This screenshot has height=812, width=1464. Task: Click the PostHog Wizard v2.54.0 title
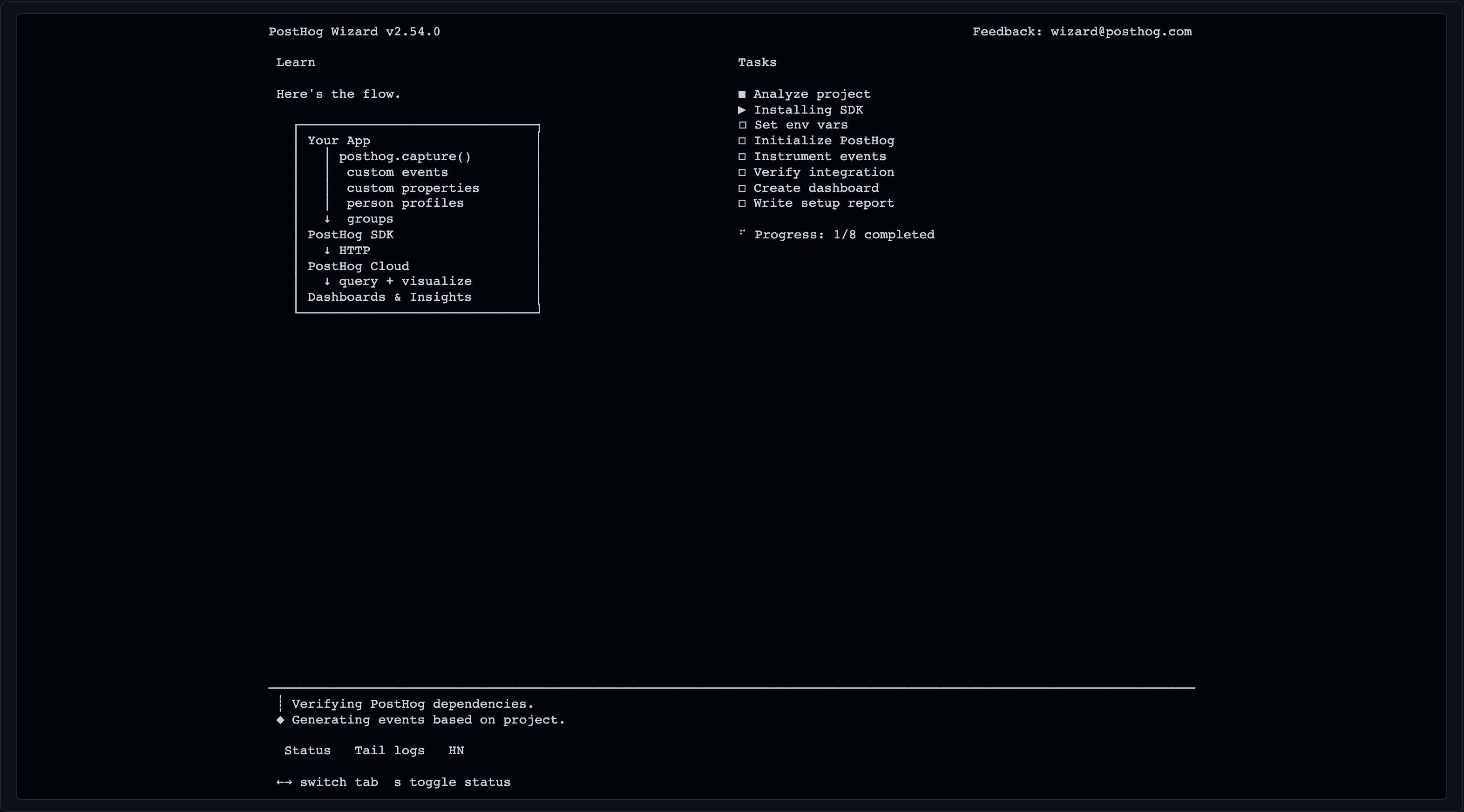tap(354, 32)
